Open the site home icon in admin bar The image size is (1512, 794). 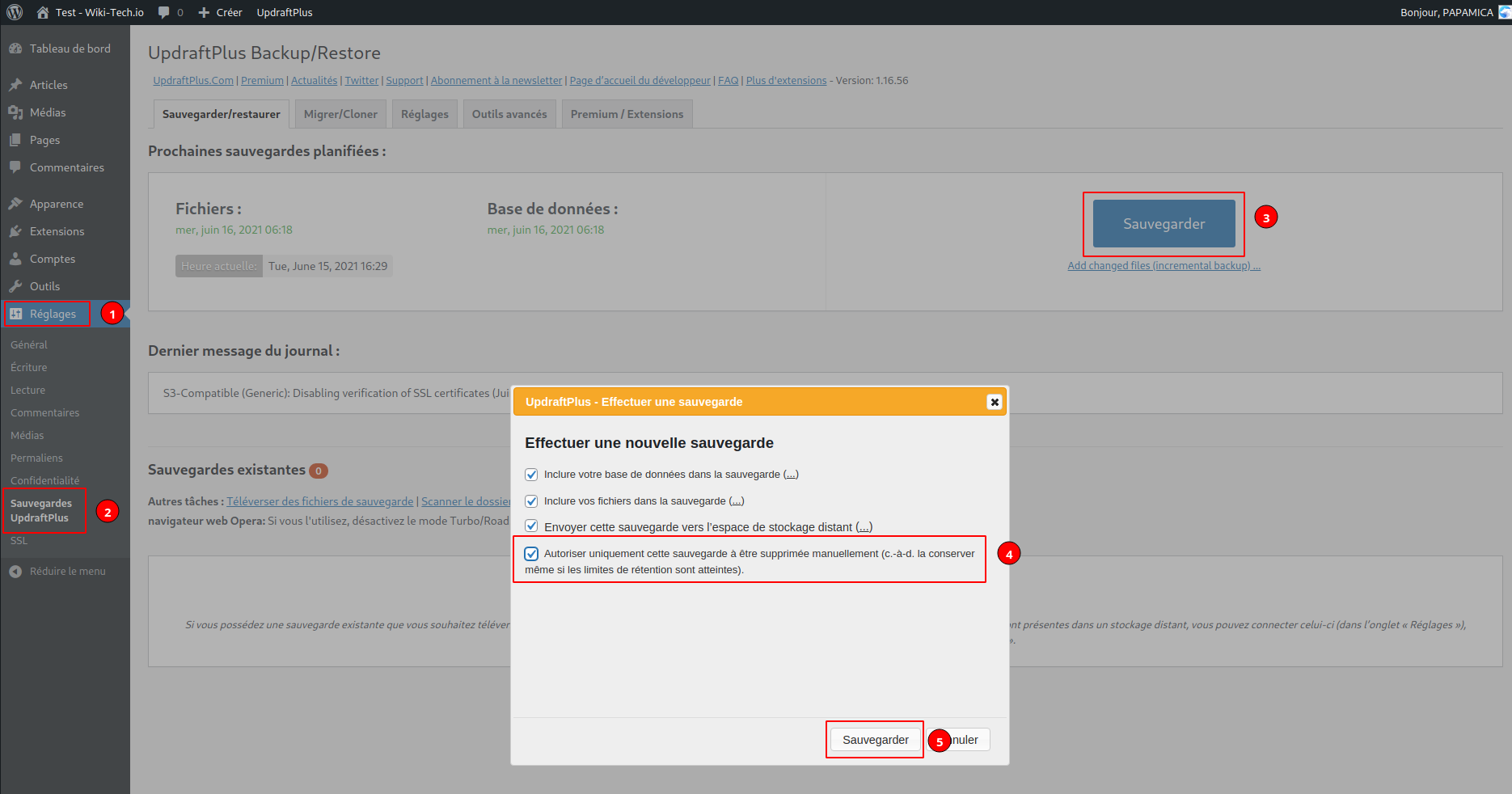tap(43, 12)
